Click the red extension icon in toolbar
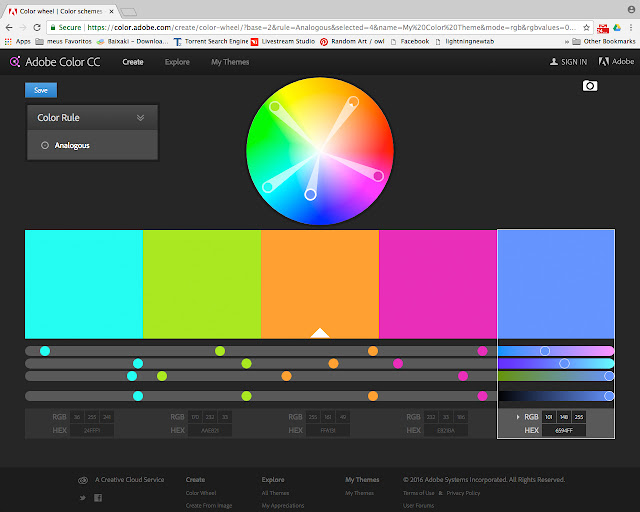This screenshot has width=640, height=512. [x=602, y=28]
